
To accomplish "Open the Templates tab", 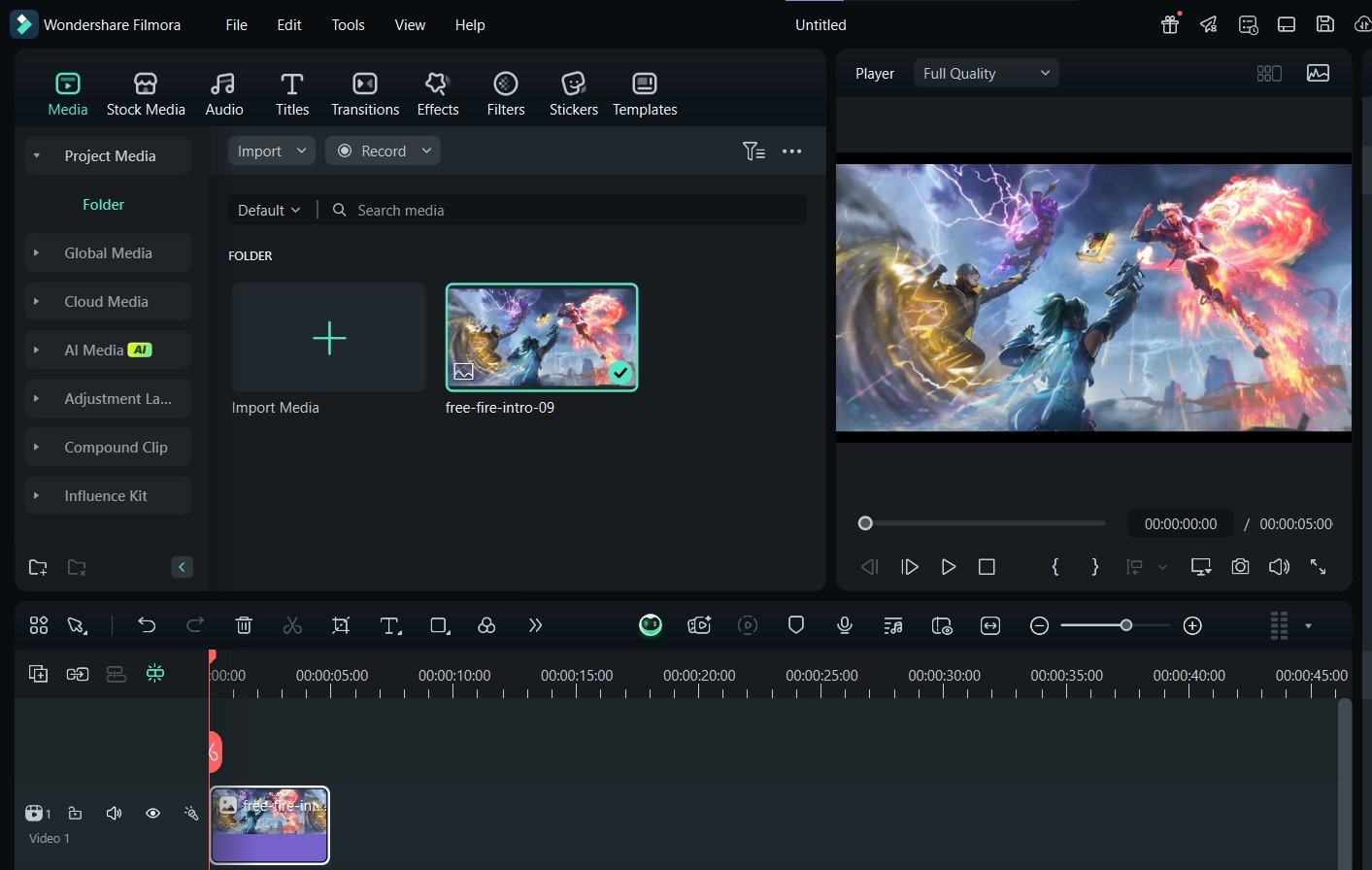I will point(645,94).
